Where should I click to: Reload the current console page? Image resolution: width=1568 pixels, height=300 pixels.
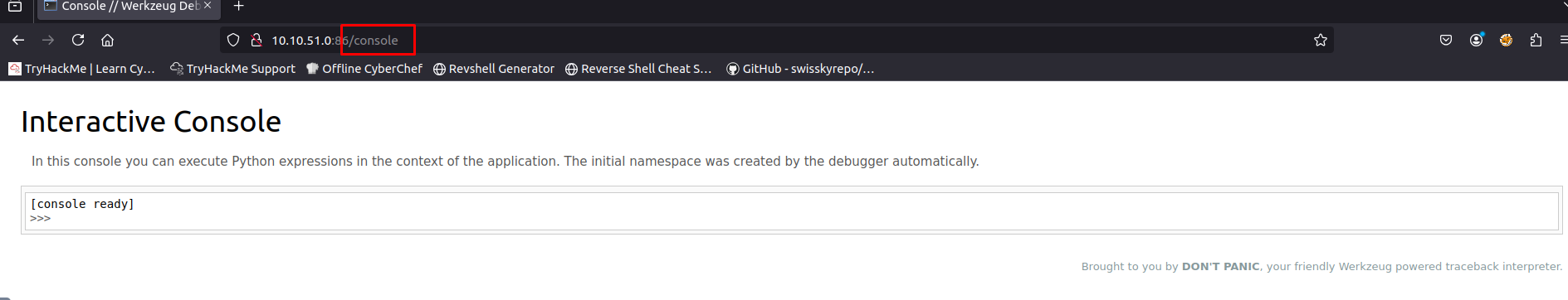(78, 40)
